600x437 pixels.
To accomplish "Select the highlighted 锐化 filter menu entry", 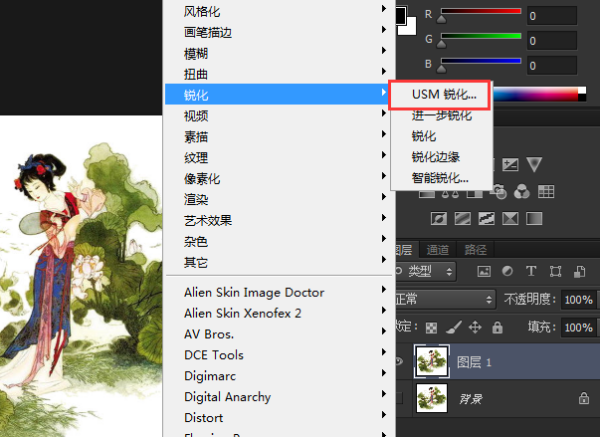I will coord(277,95).
